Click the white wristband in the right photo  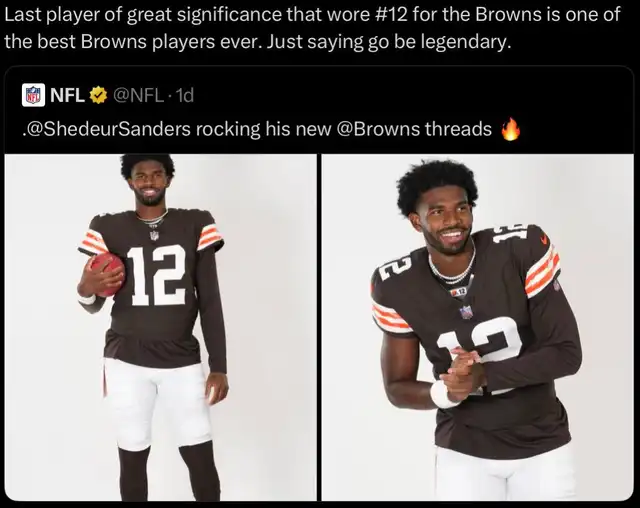442,394
